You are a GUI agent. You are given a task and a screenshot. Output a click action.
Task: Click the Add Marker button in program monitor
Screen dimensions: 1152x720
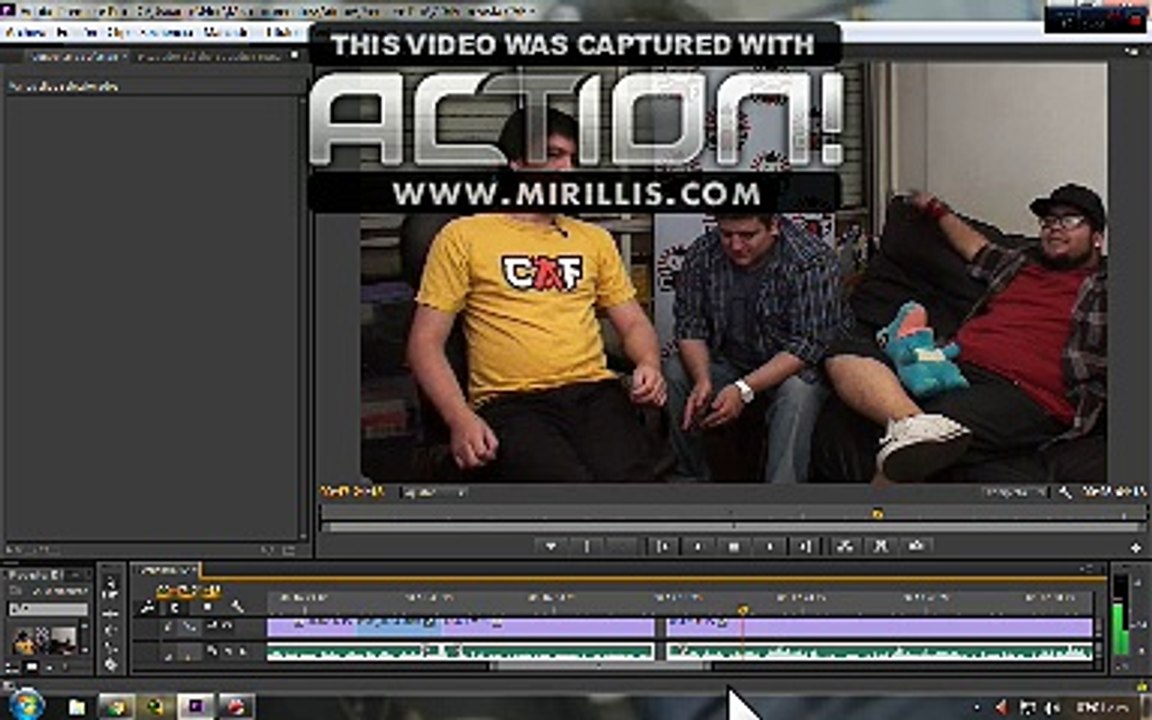tap(550, 546)
